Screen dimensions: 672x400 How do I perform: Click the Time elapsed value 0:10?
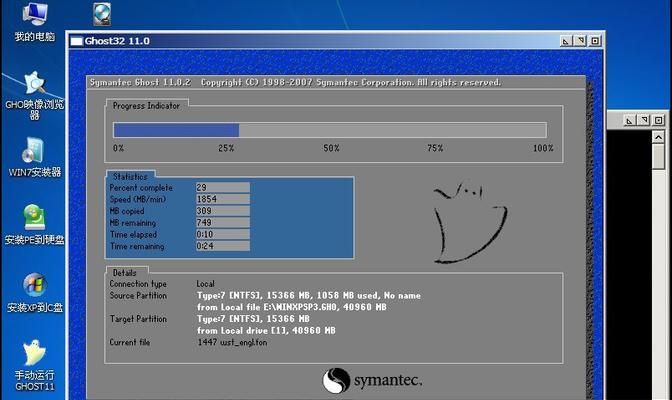click(223, 234)
